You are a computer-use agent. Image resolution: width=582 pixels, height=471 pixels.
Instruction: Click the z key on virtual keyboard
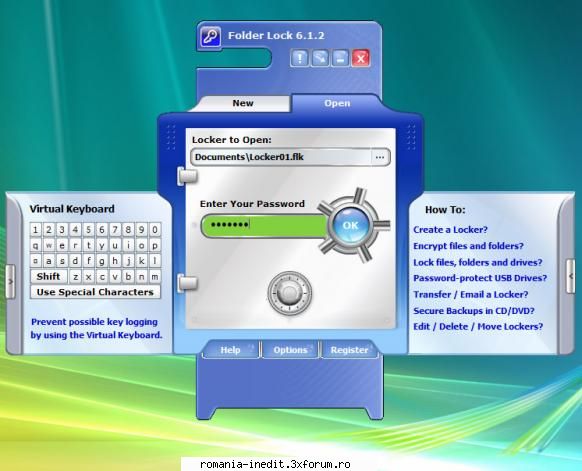click(x=75, y=277)
